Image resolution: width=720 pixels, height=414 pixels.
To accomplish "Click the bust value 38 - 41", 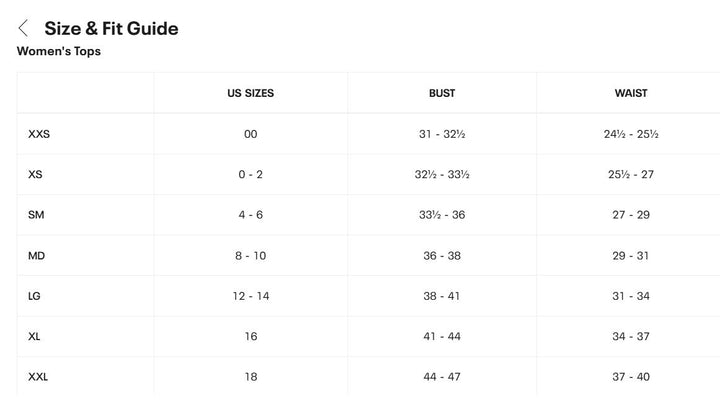I will [442, 296].
